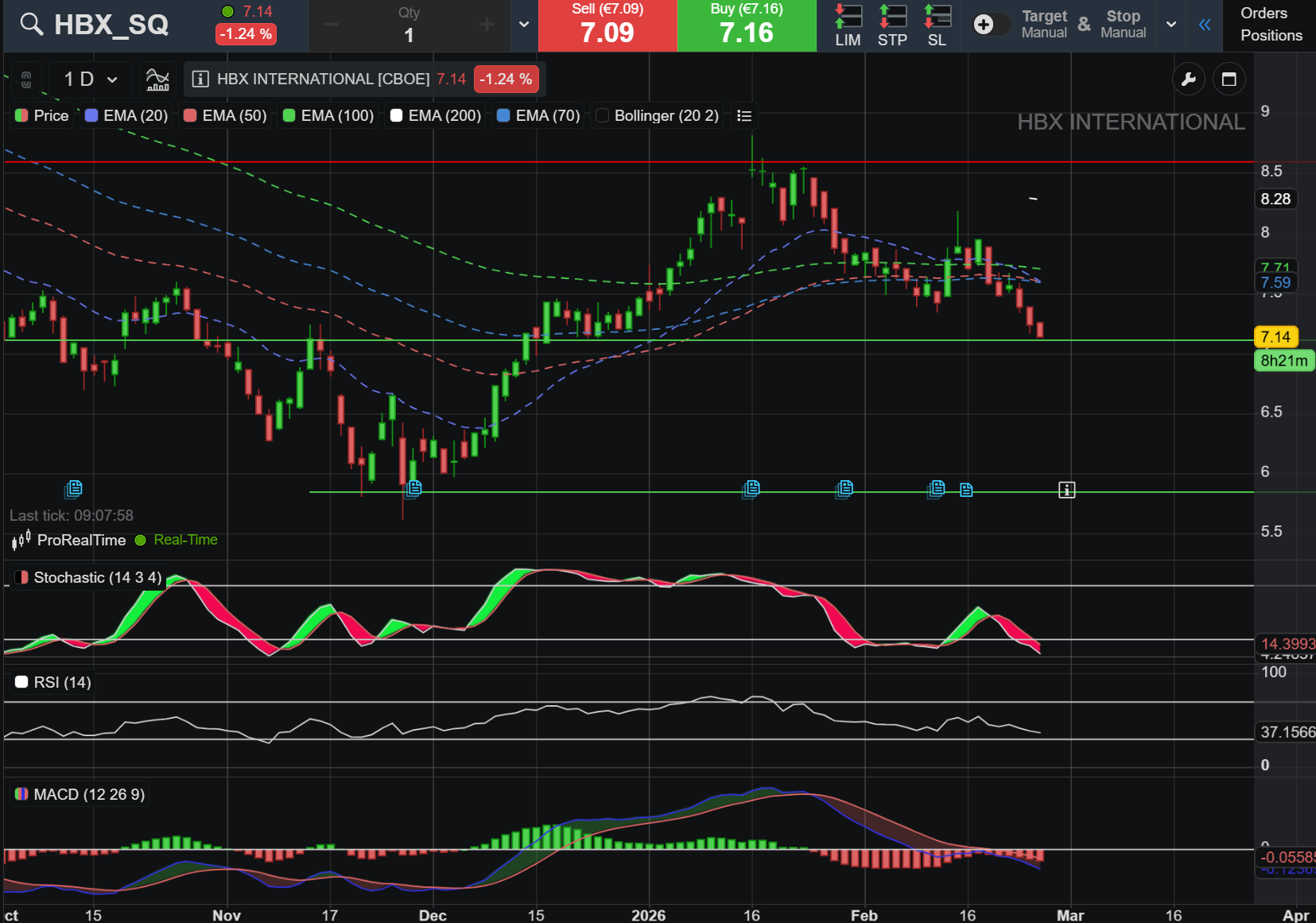Screen dimensions: 1316x923
Task: Click the Buy (€7.16) button
Action: coord(746,25)
